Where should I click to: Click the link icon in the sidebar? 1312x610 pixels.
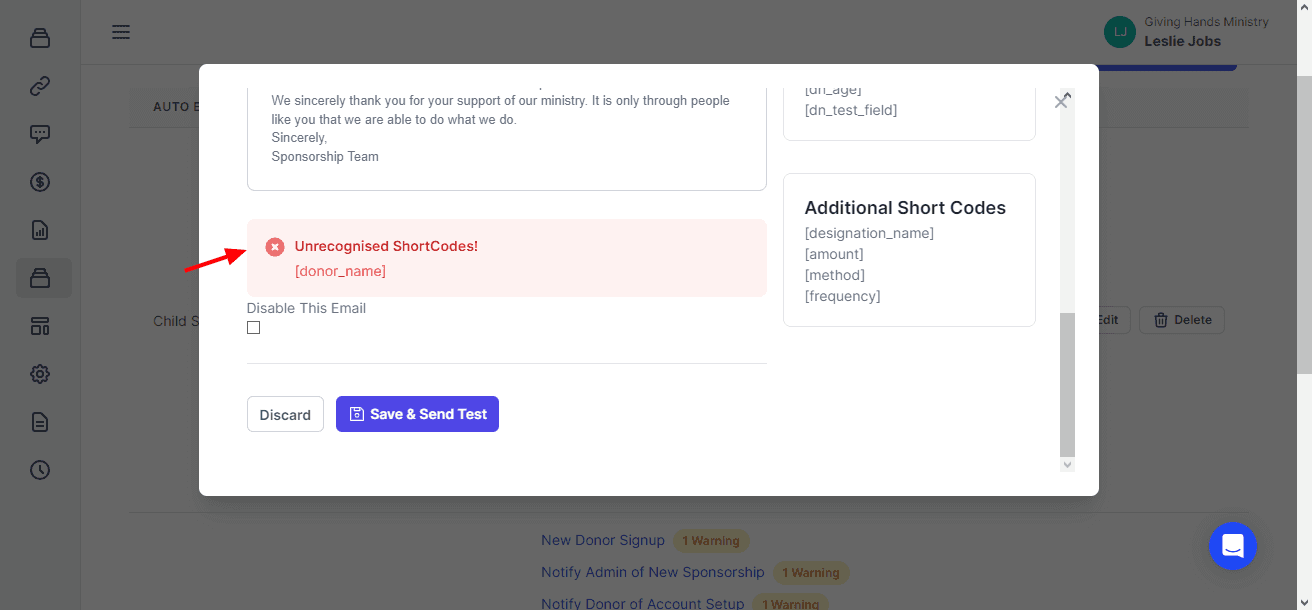click(40, 86)
